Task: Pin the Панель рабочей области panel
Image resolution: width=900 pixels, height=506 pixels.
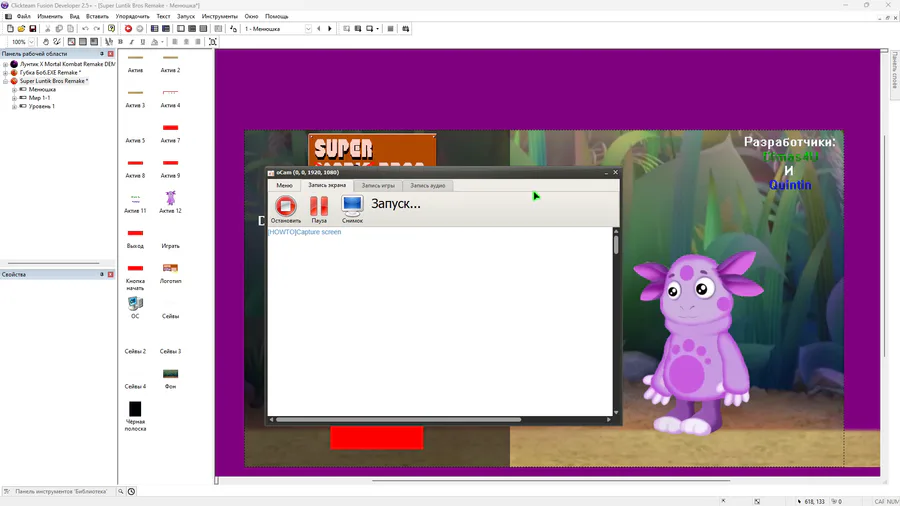Action: click(102, 54)
